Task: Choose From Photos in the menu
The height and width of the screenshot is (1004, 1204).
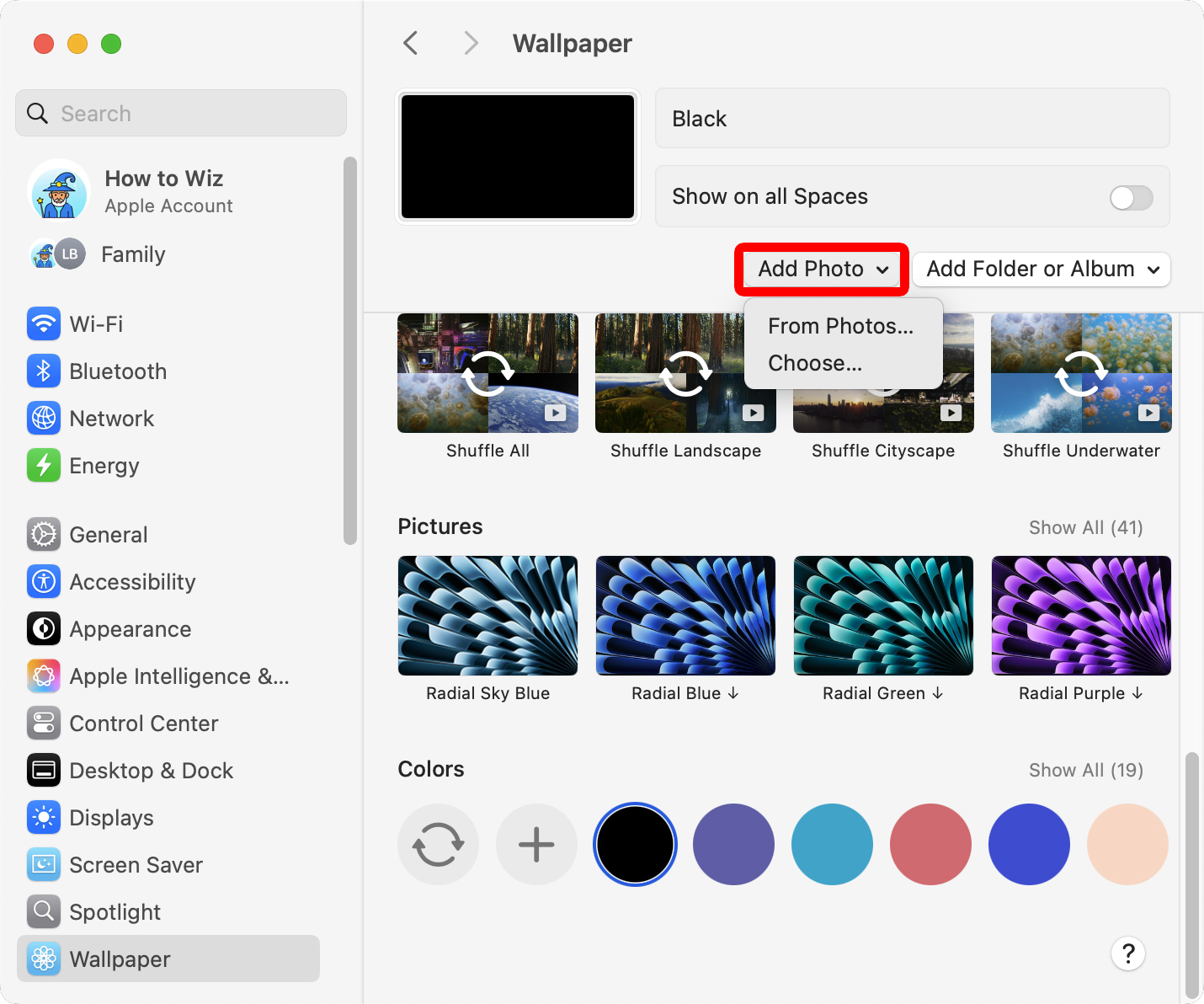Action: click(x=839, y=326)
